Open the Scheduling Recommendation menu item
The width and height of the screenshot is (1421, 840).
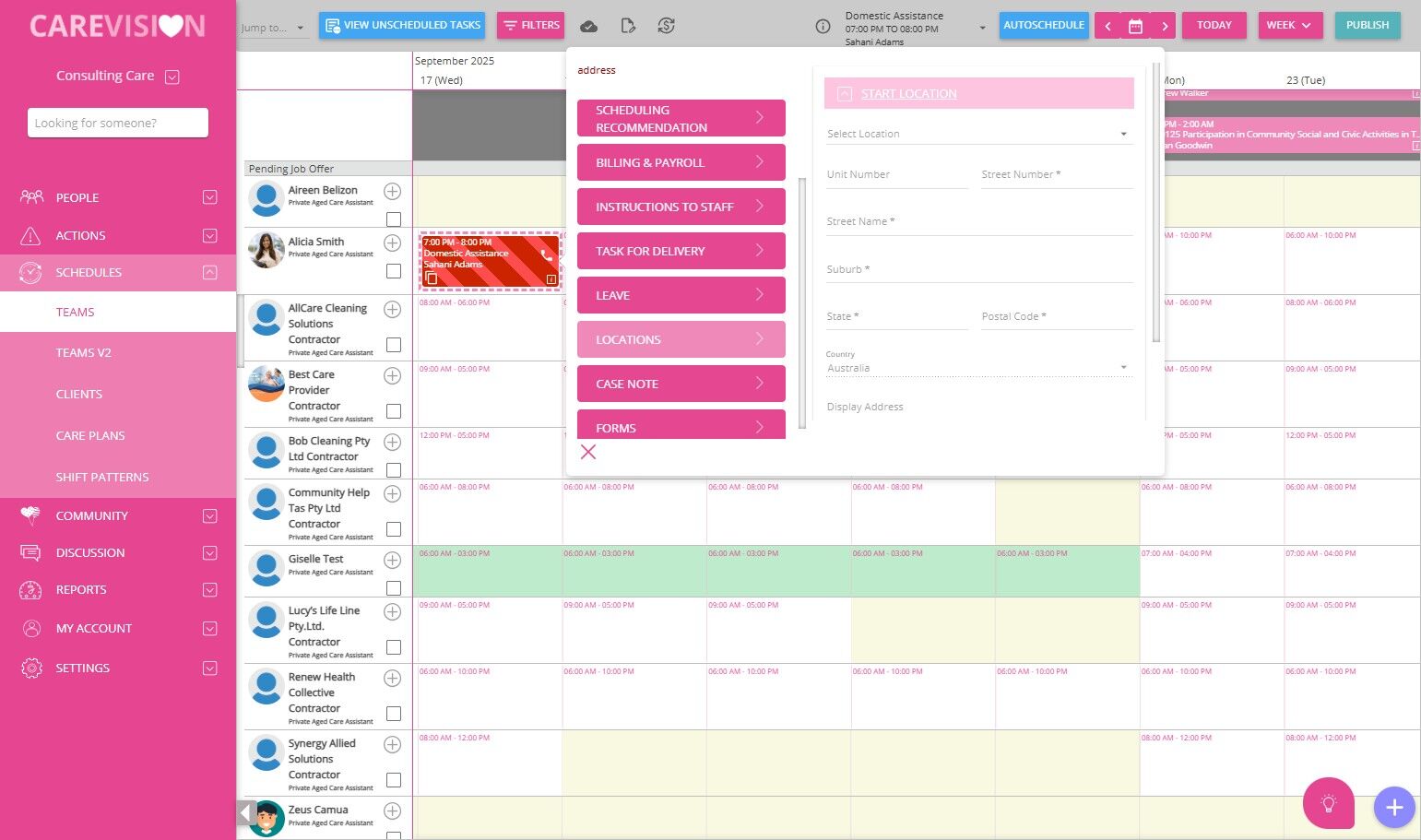click(x=681, y=118)
